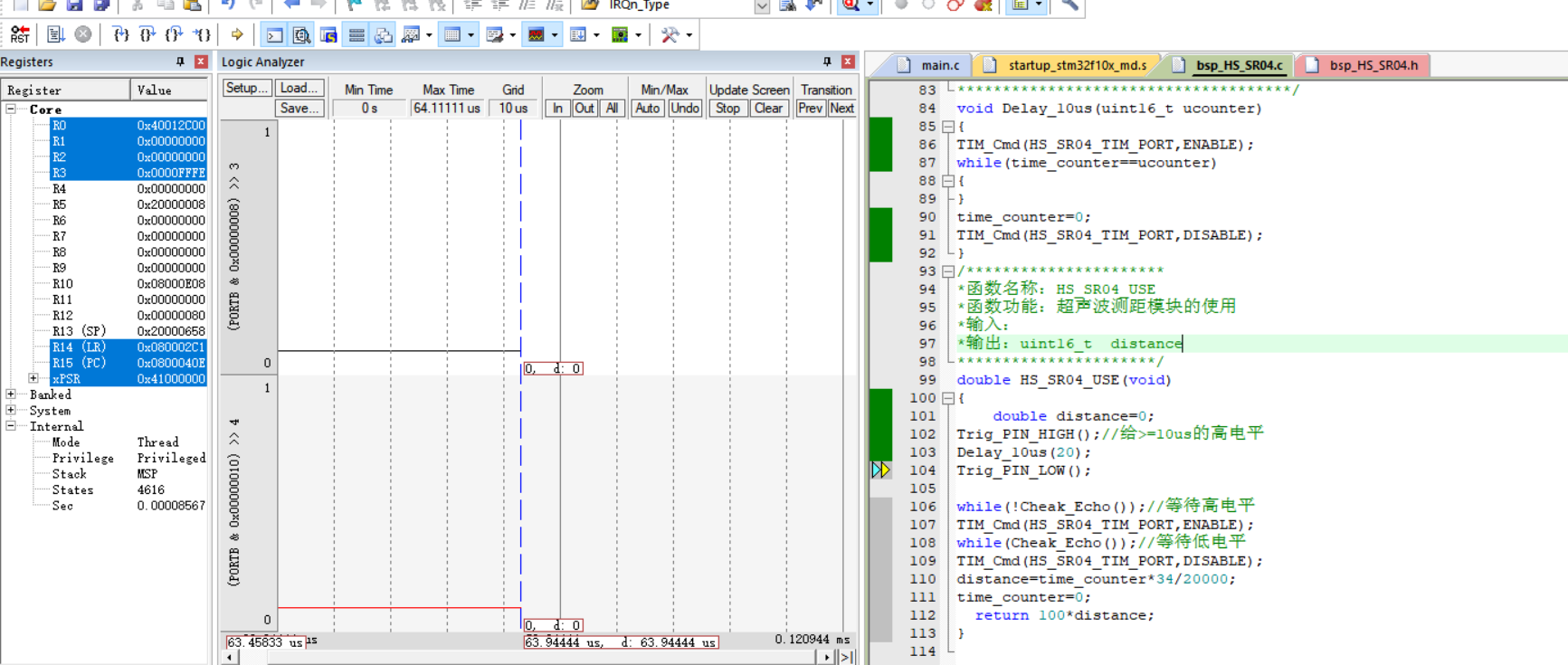The image size is (1568, 665).
Task: Click the Stop execution icon
Action: (83, 34)
